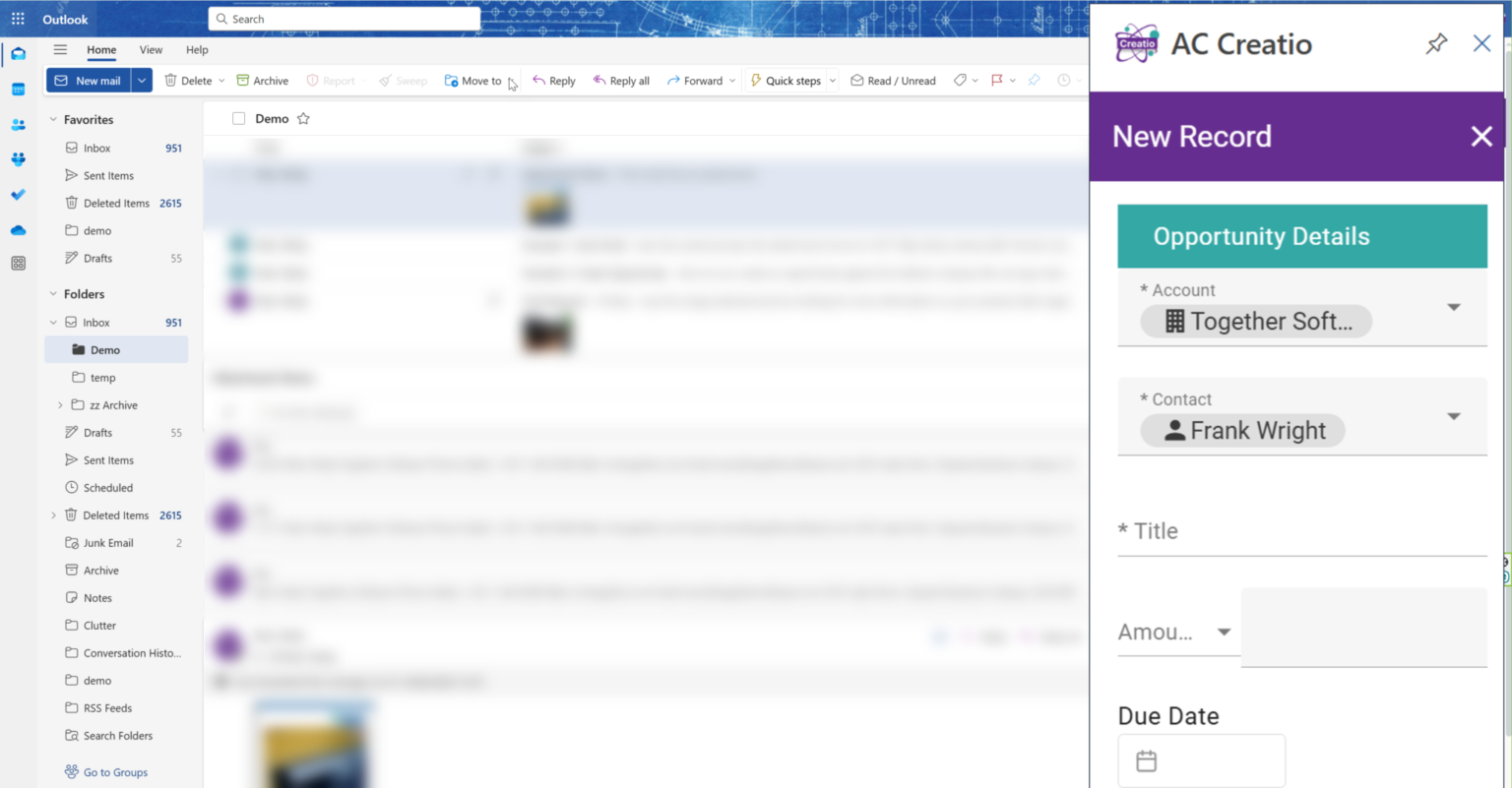Click the Outlook search bar
The height and width of the screenshot is (788, 1512).
pos(344,19)
